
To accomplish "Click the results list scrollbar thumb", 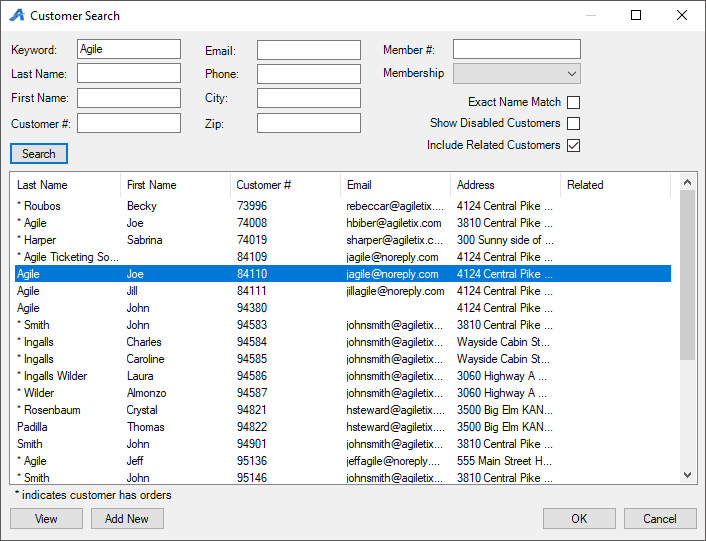I will pyautogui.click(x=687, y=275).
